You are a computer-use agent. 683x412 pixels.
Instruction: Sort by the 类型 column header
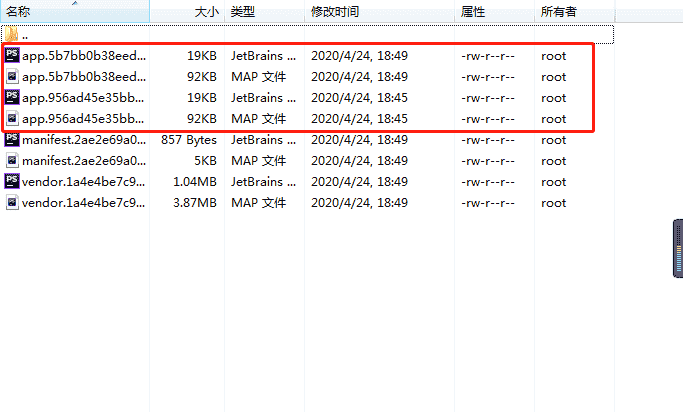(x=264, y=11)
